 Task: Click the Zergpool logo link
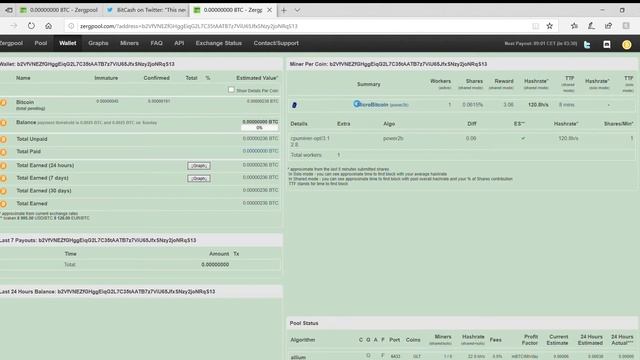11,43
